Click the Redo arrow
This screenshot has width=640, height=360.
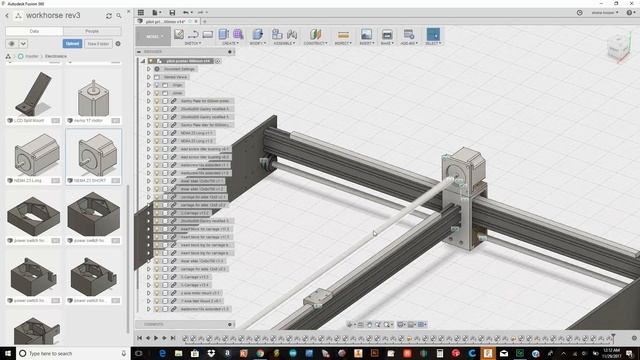click(200, 13)
